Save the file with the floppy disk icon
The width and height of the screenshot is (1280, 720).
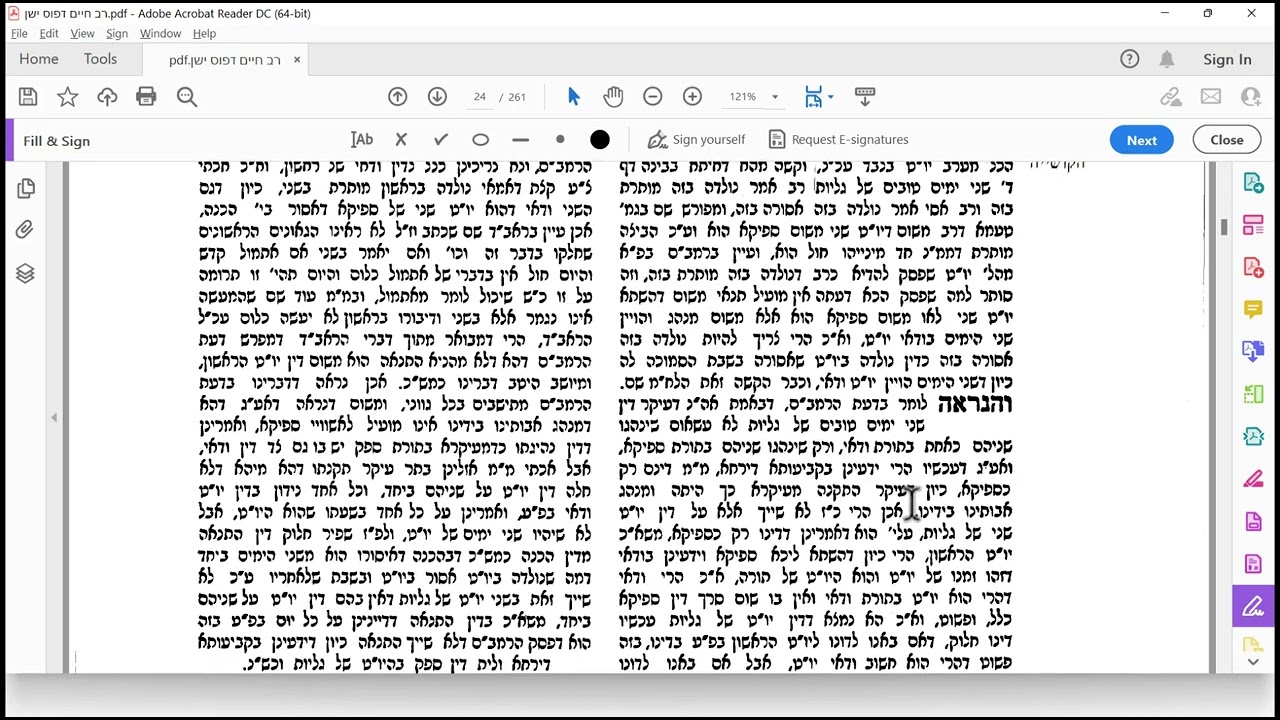tap(28, 97)
